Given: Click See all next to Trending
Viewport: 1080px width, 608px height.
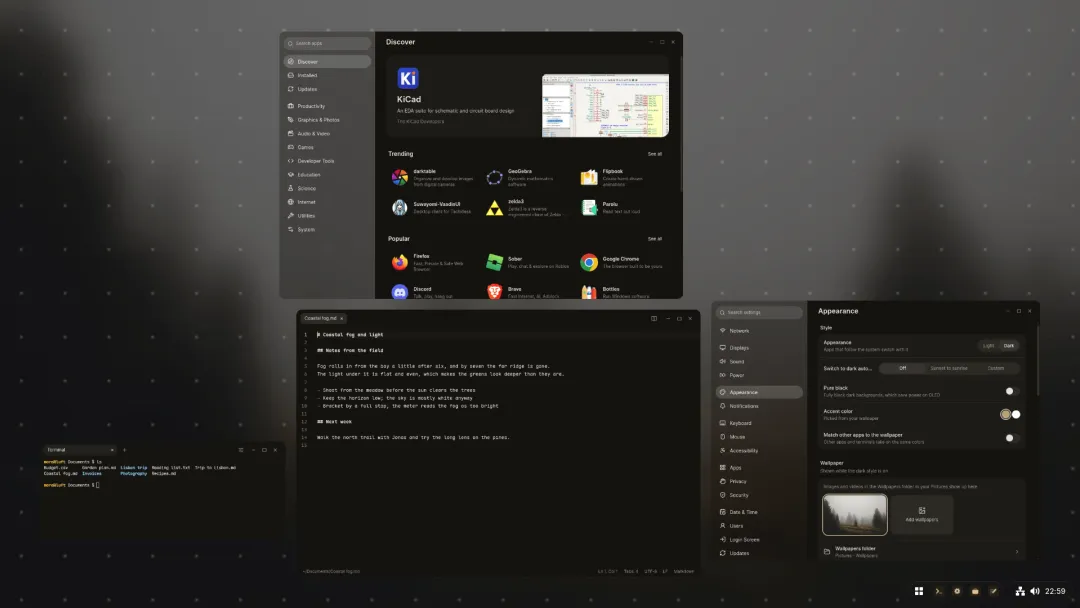Looking at the screenshot, I should [x=654, y=154].
